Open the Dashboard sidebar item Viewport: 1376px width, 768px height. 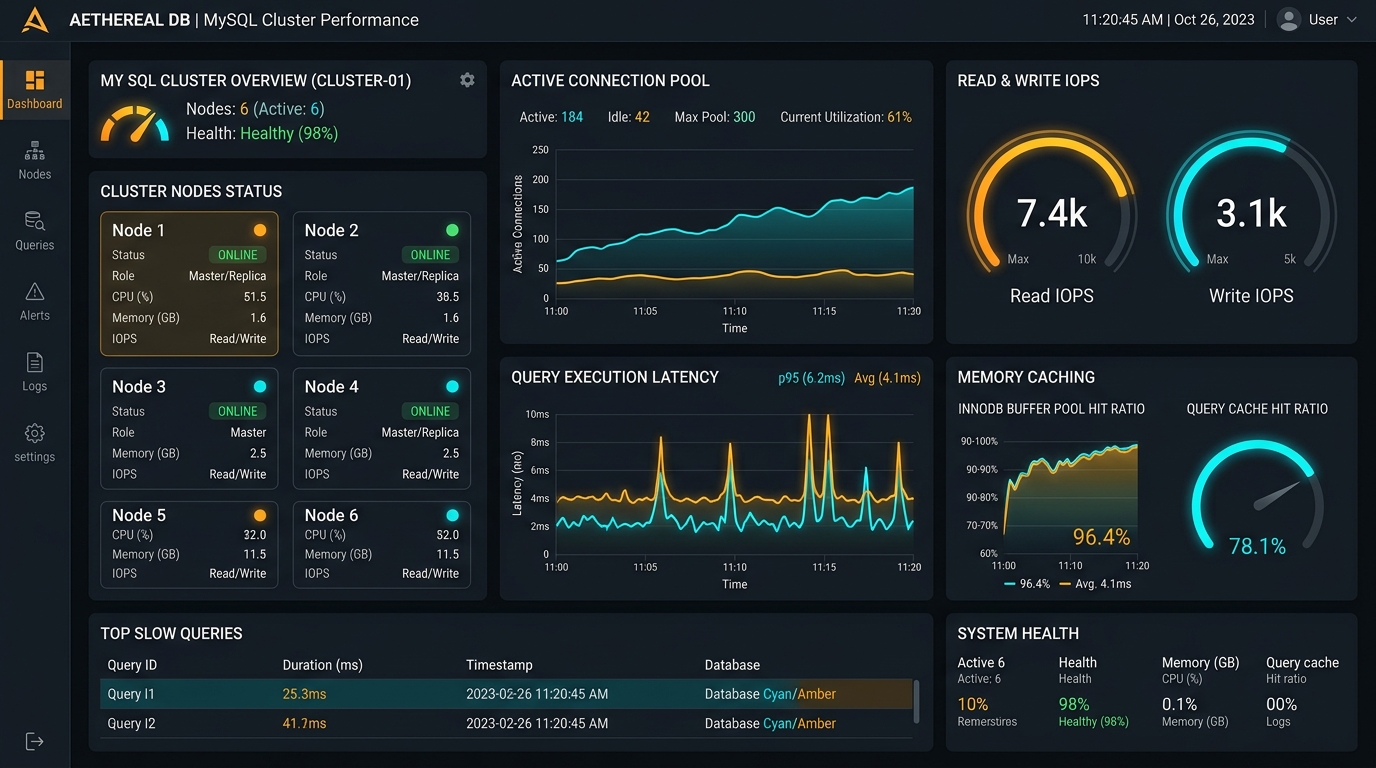(x=35, y=90)
